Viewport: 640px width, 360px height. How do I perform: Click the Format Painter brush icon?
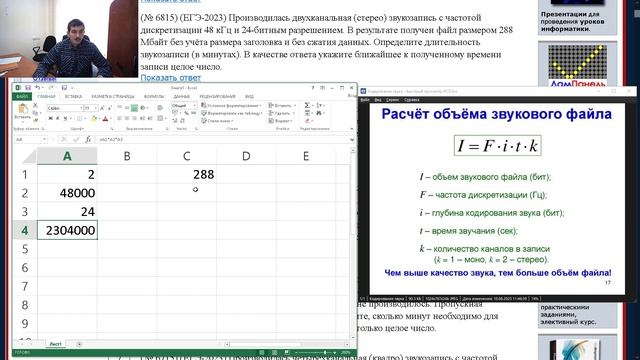click(35, 120)
